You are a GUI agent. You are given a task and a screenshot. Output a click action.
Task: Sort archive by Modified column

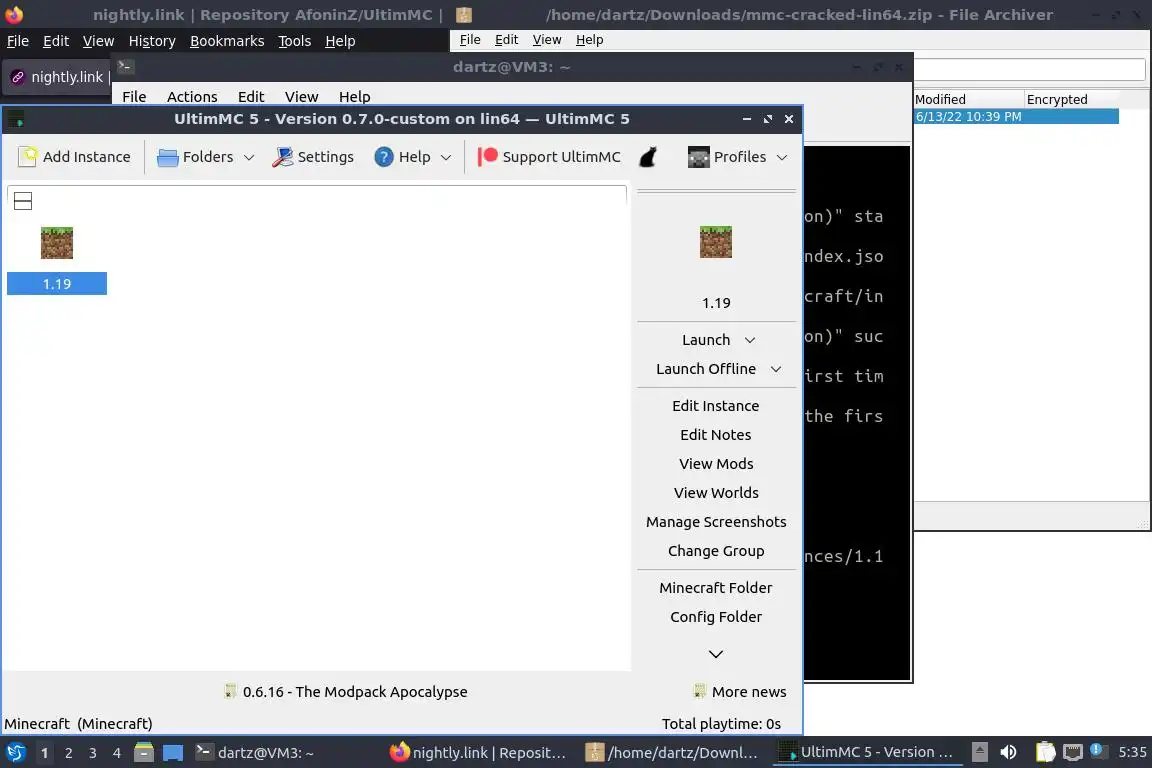968,99
